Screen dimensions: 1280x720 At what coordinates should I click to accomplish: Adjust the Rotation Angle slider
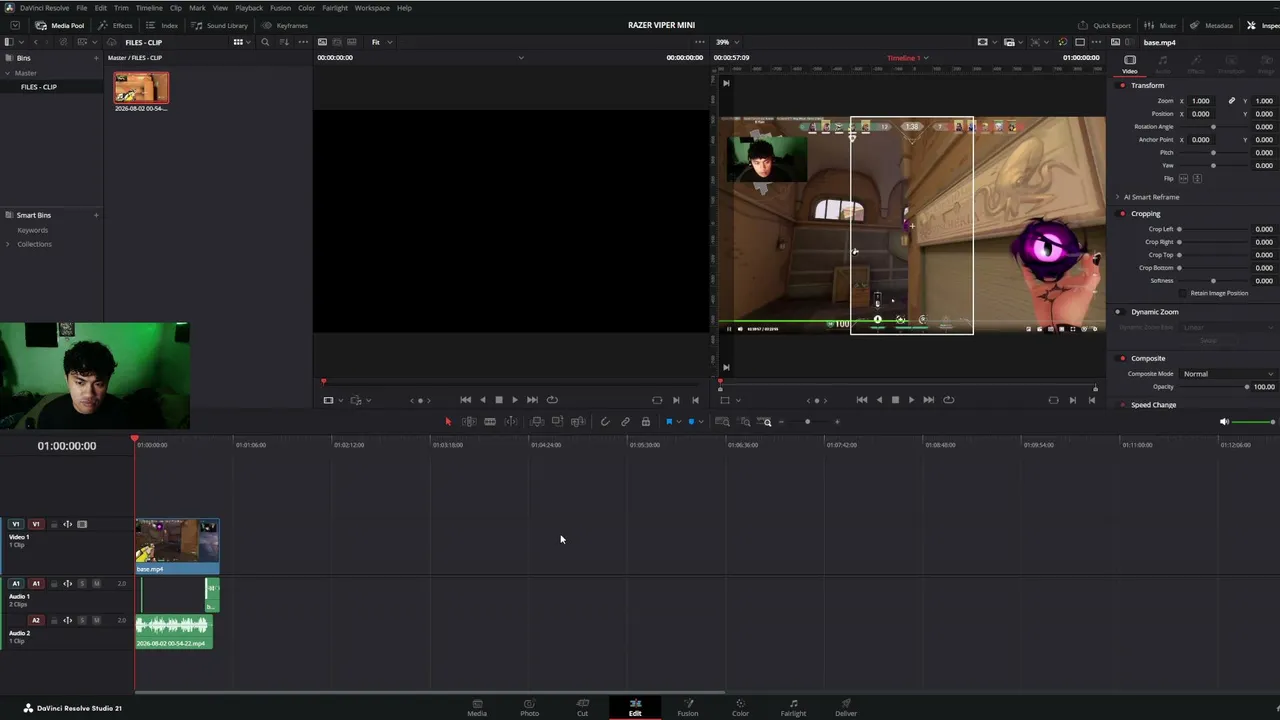pyautogui.click(x=1213, y=127)
